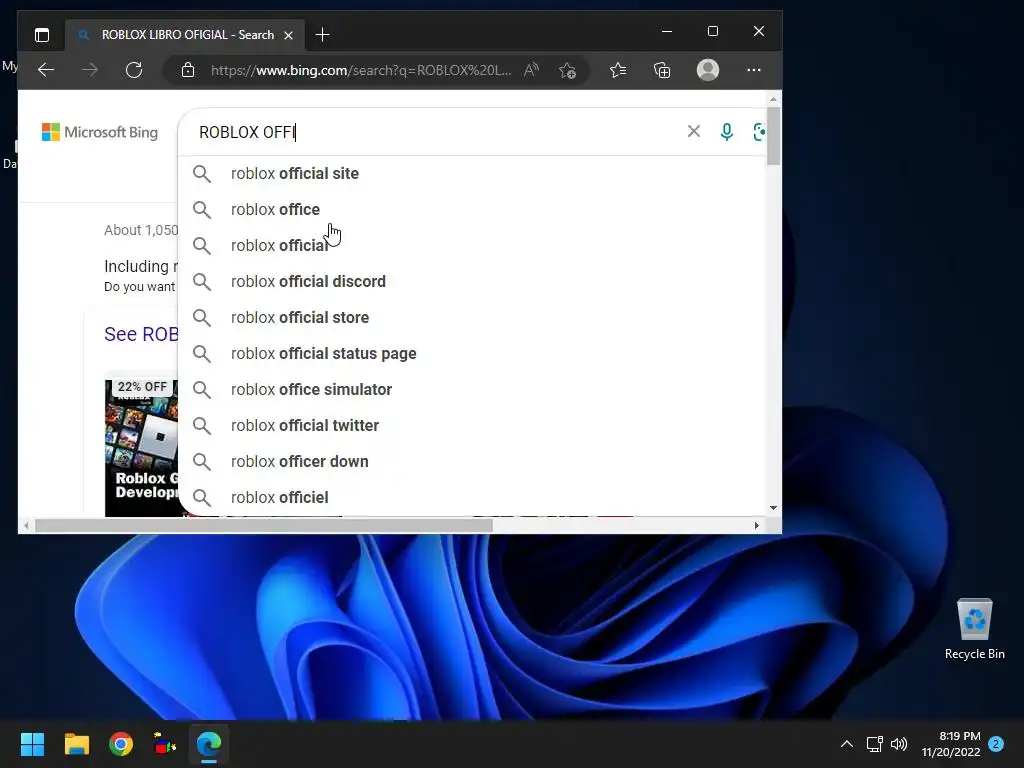Open Read aloud icon in address bar
The image size is (1024, 768).
click(x=532, y=70)
